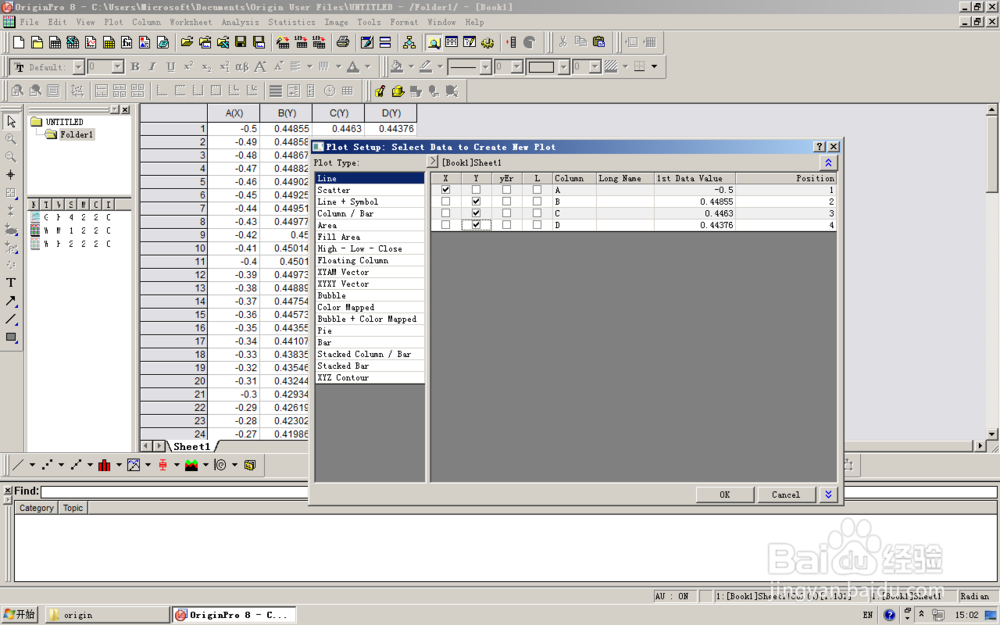Select the Screen Reader crosshair tool
1000x625 pixels.
pyautogui.click(x=11, y=175)
